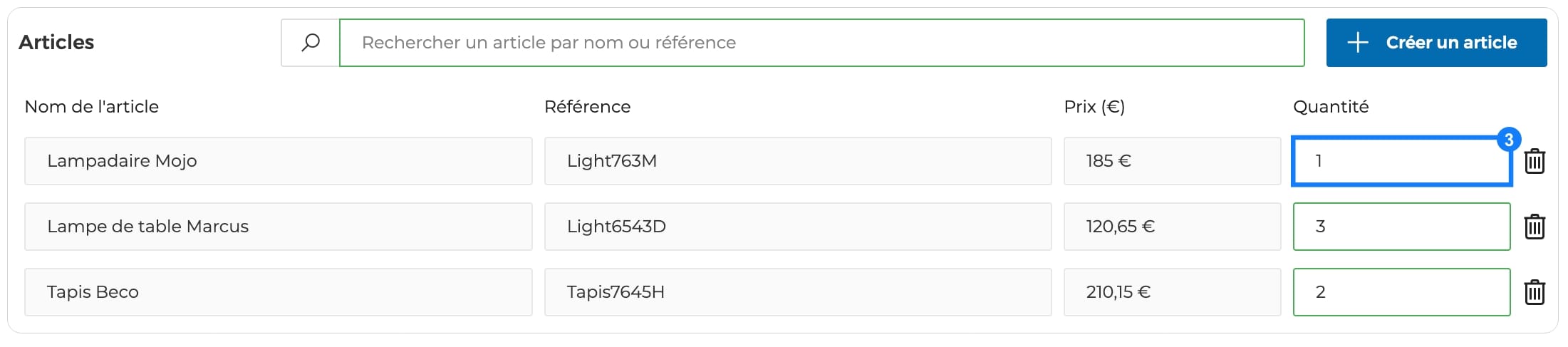Click the 185 € price field
This screenshot has width=1568, height=347.
click(1173, 161)
